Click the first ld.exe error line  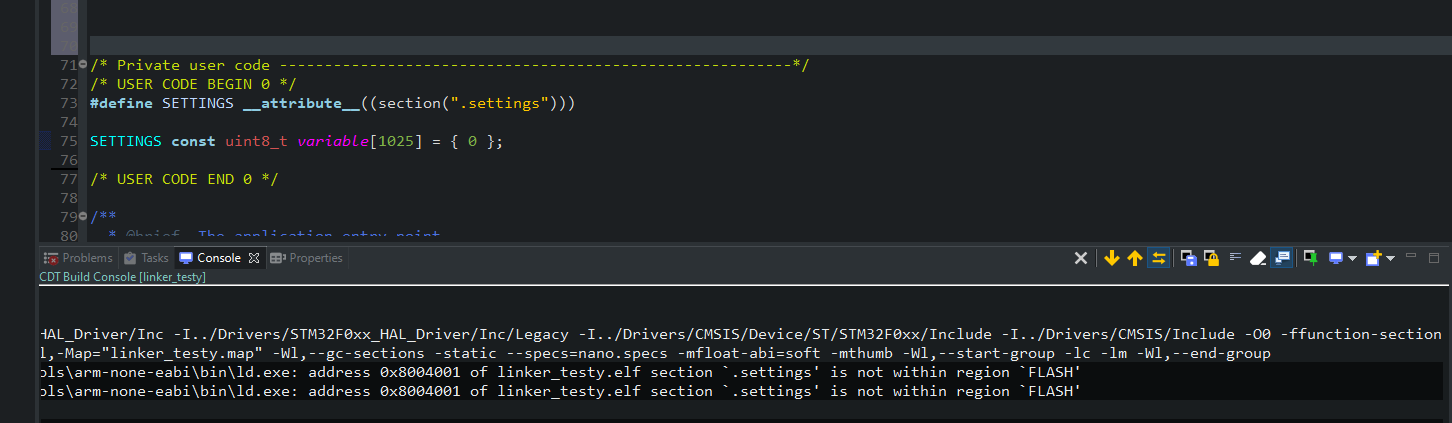(x=560, y=372)
